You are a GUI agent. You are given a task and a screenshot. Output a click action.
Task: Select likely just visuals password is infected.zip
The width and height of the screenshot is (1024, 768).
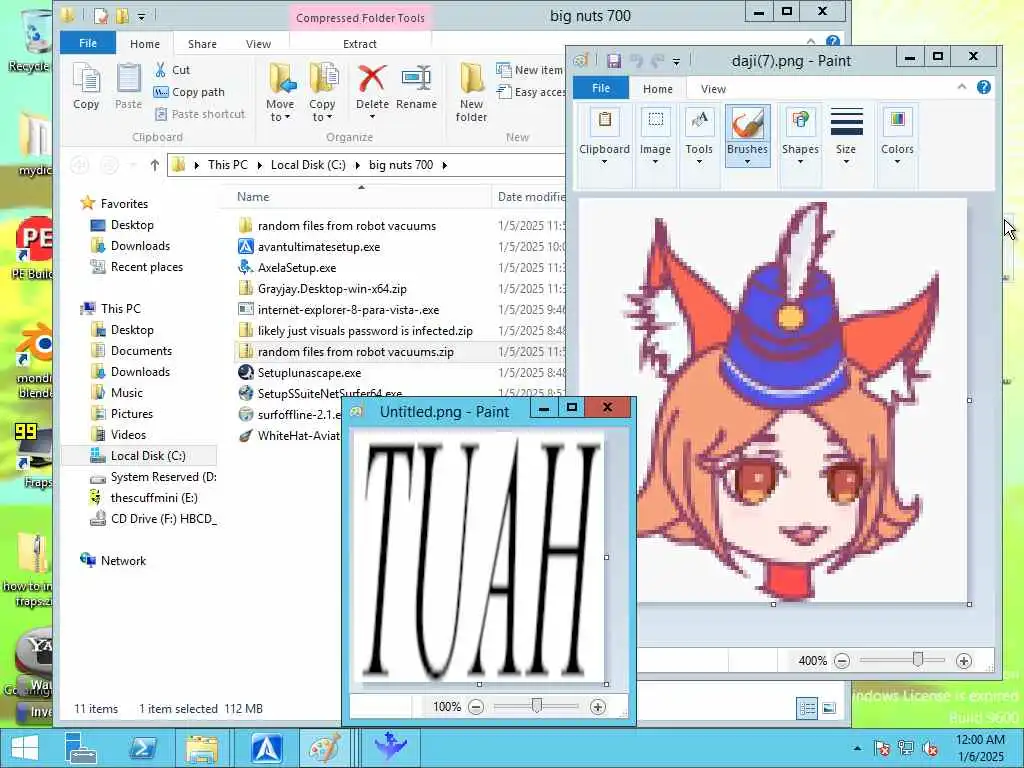[365, 330]
